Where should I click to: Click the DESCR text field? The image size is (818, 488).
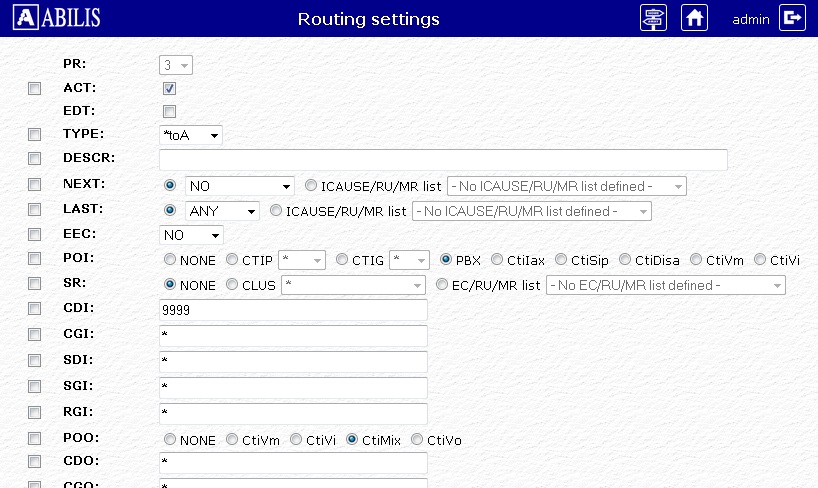coord(443,160)
